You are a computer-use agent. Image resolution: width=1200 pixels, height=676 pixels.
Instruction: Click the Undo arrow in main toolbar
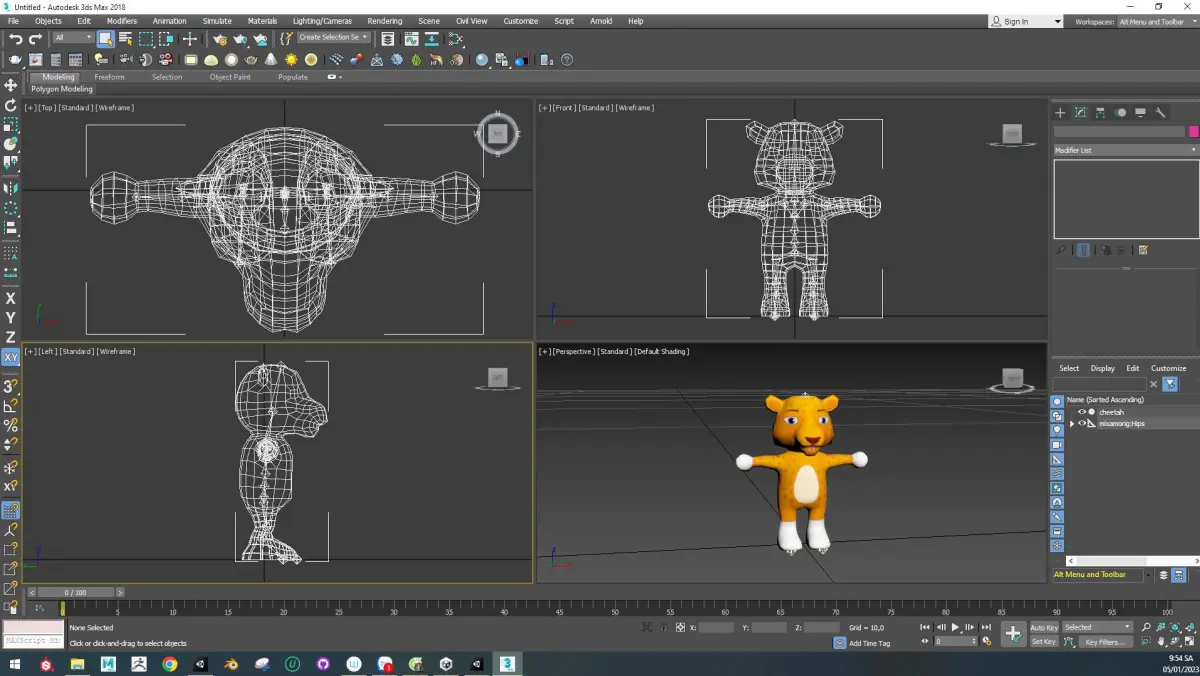[x=16, y=39]
